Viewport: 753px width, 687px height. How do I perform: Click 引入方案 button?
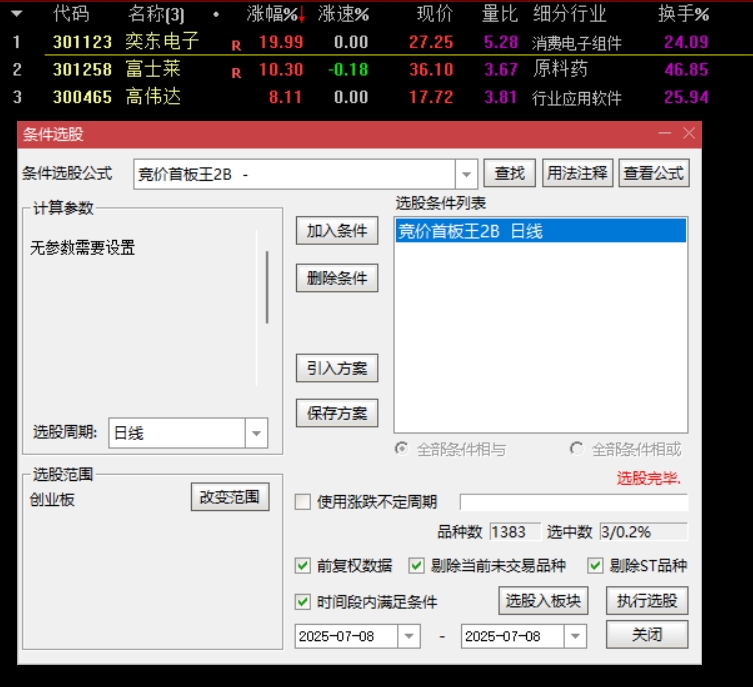click(x=337, y=368)
